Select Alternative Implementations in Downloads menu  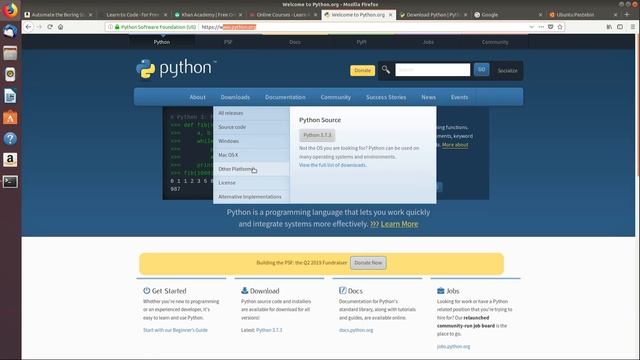(251, 196)
